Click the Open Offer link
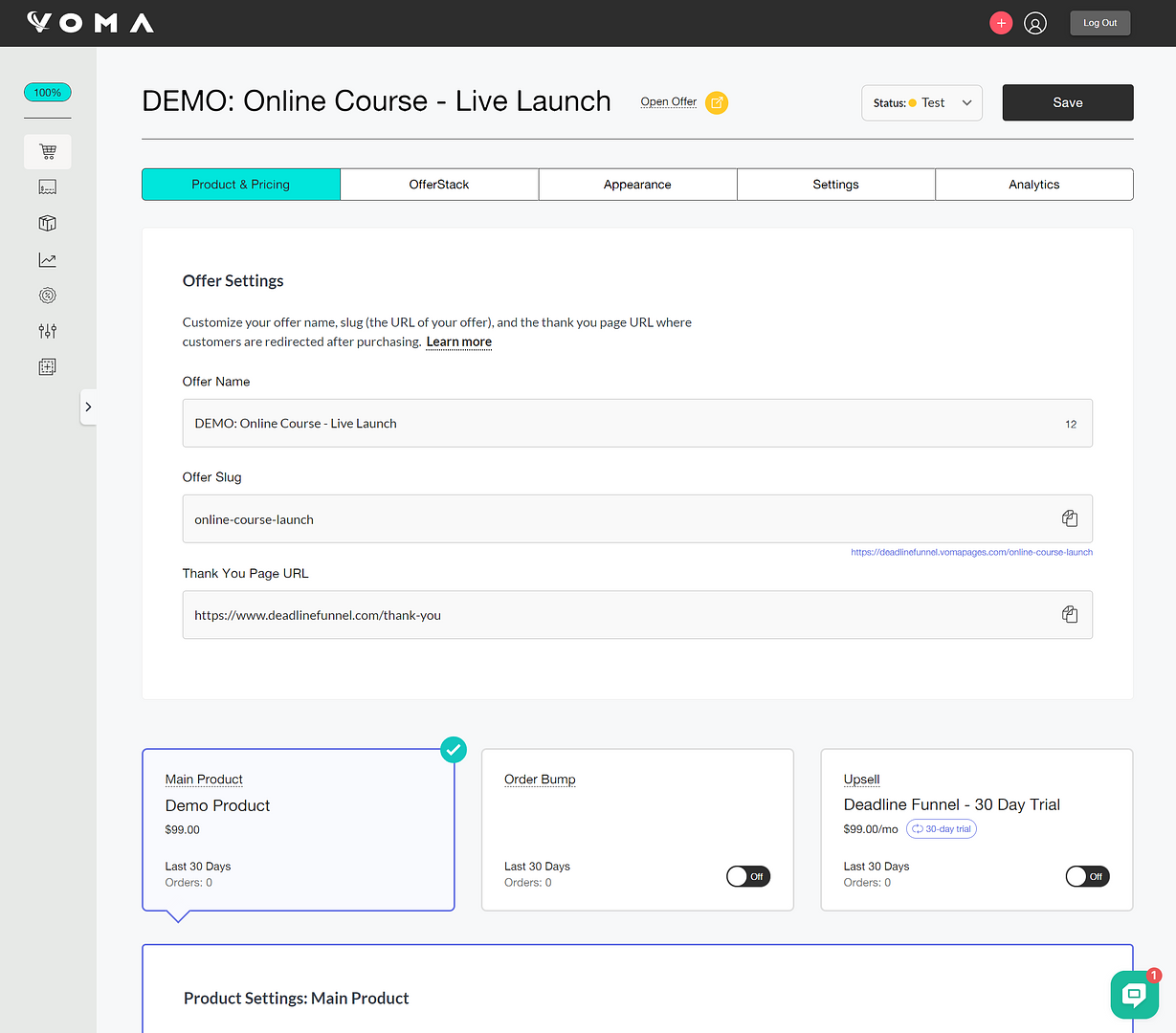 coord(669,102)
